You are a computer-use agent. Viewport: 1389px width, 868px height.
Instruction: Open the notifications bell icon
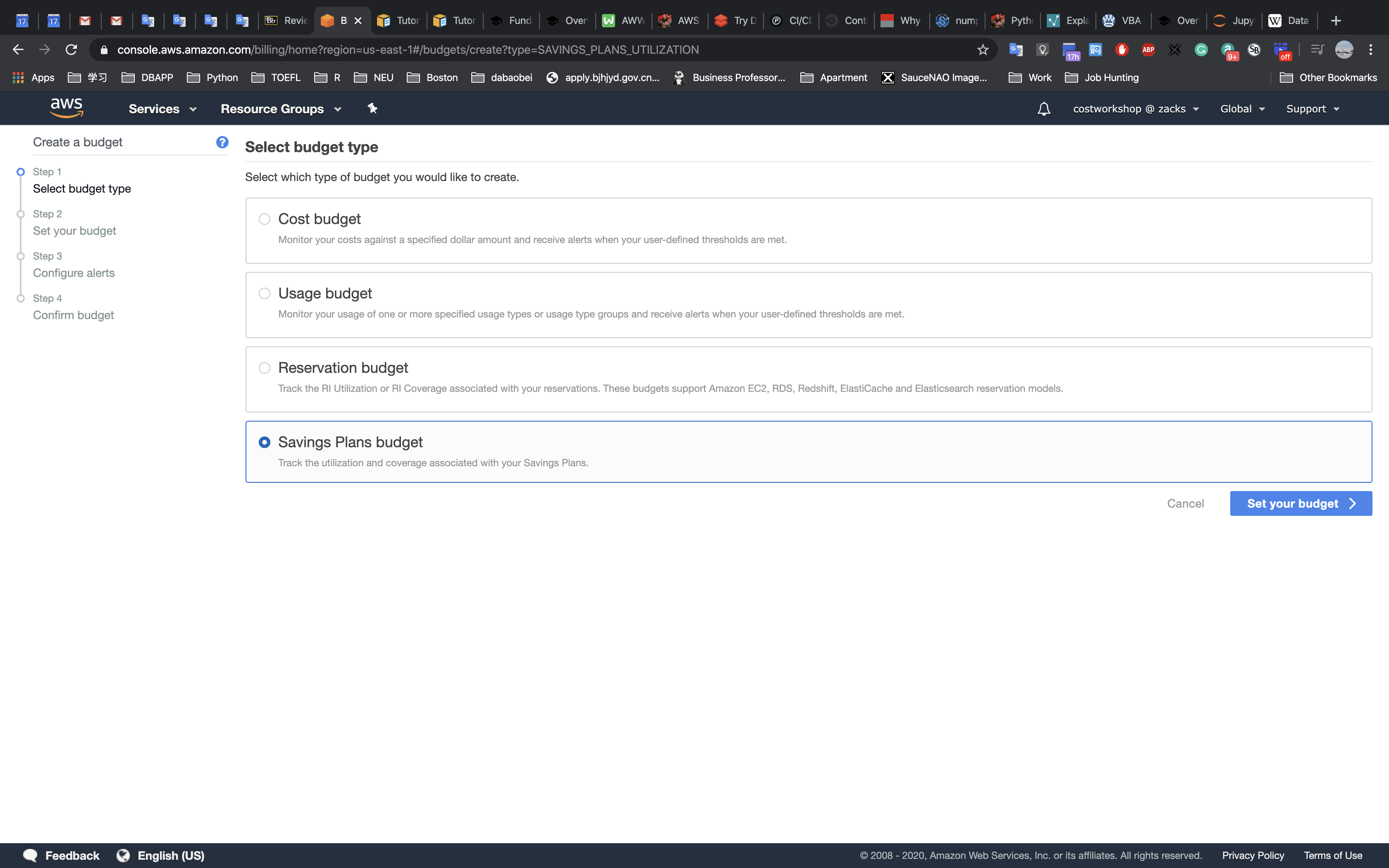point(1043,109)
